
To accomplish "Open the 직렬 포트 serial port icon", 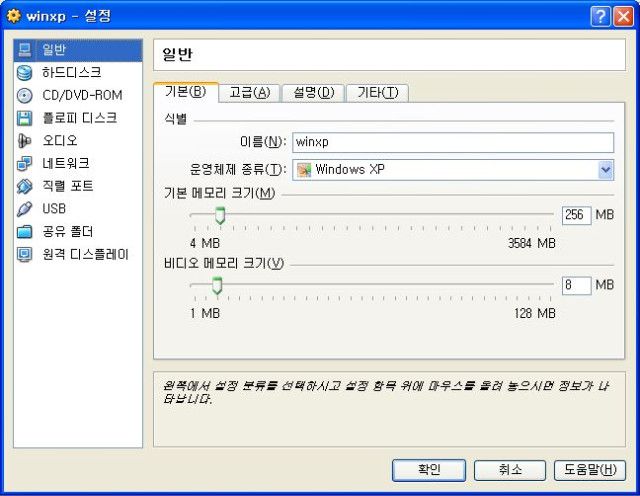I will (24, 186).
